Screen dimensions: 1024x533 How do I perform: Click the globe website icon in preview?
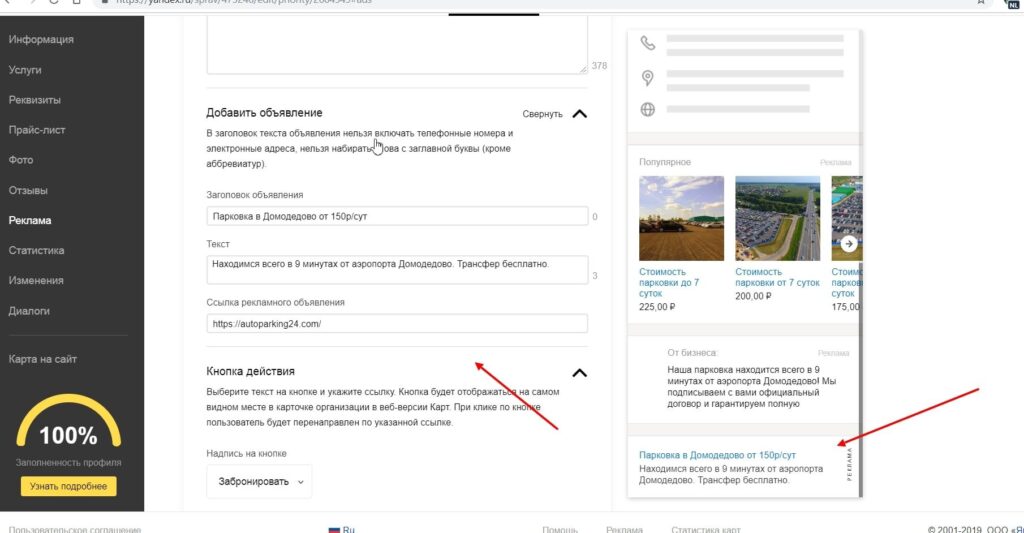(x=648, y=109)
